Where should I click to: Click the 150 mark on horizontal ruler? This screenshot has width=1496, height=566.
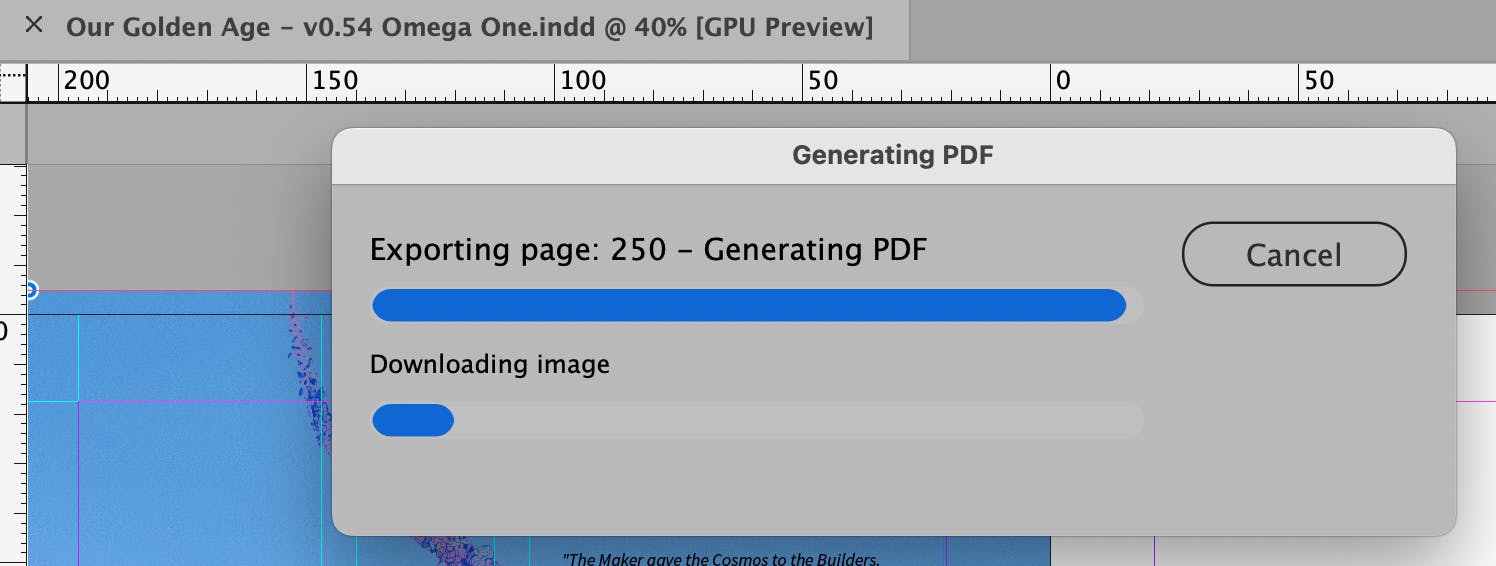[335, 81]
